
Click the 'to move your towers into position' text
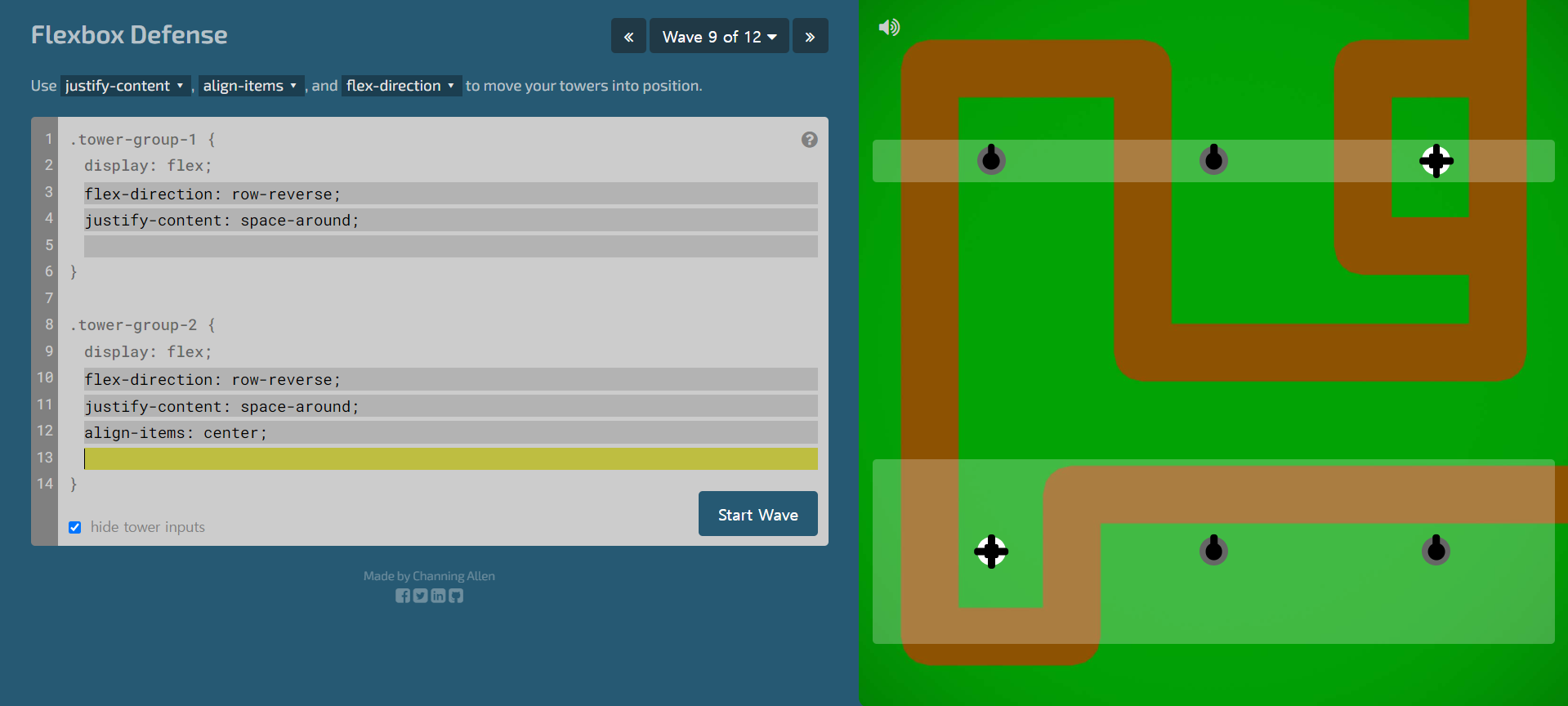(x=583, y=86)
